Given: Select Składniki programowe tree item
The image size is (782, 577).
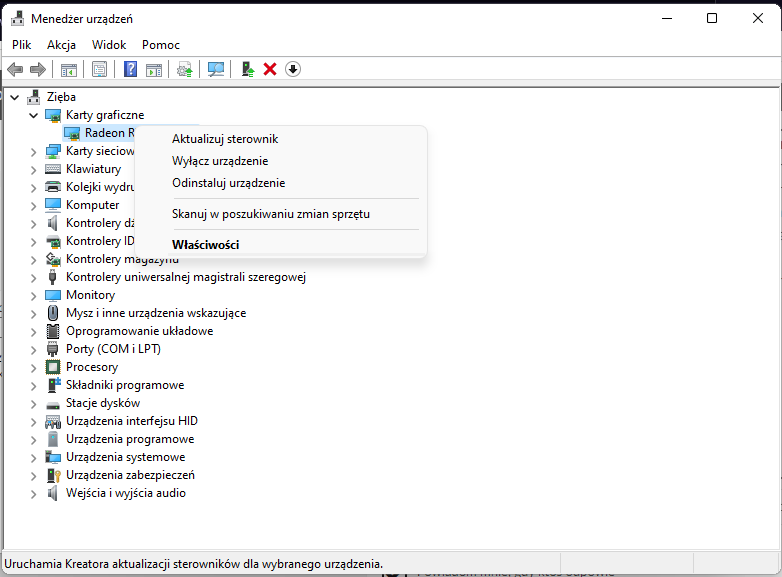Looking at the screenshot, I should pos(125,385).
